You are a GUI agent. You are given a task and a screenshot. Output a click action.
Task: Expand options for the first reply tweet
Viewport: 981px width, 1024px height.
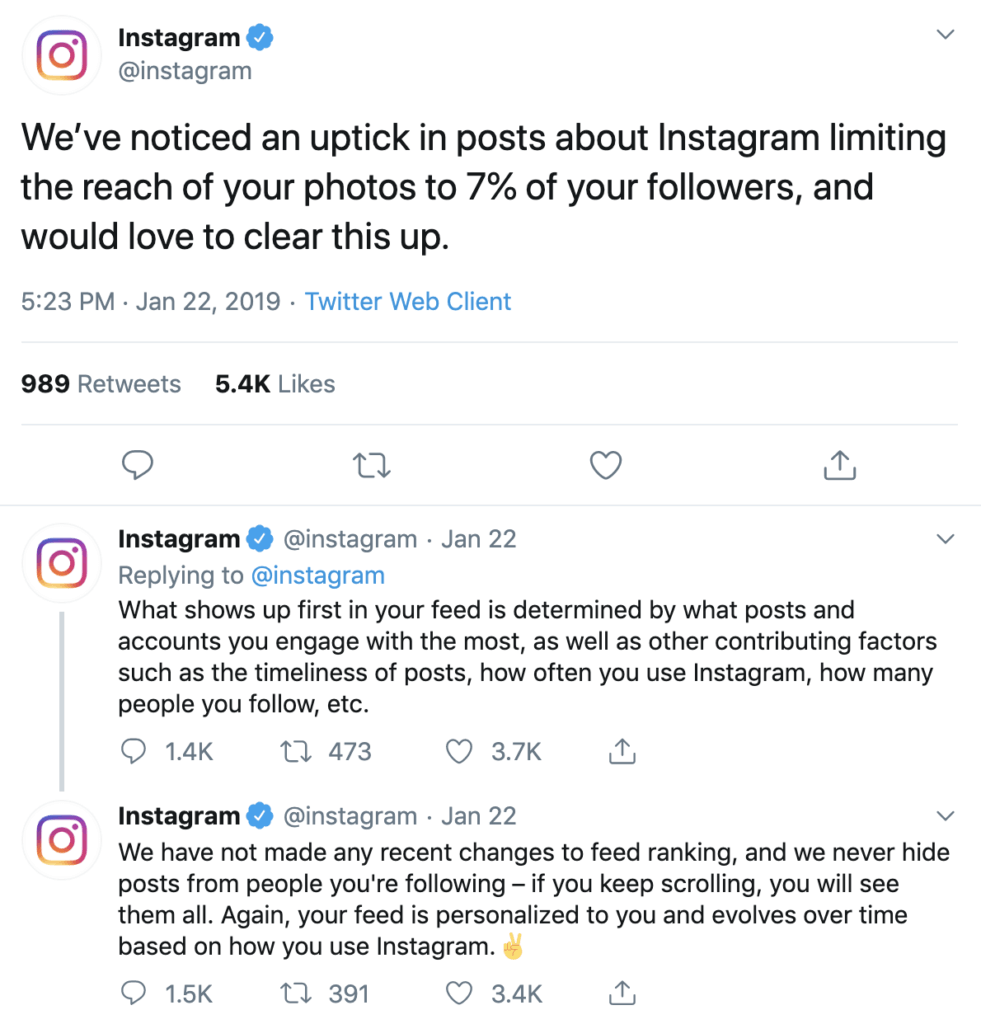click(945, 539)
